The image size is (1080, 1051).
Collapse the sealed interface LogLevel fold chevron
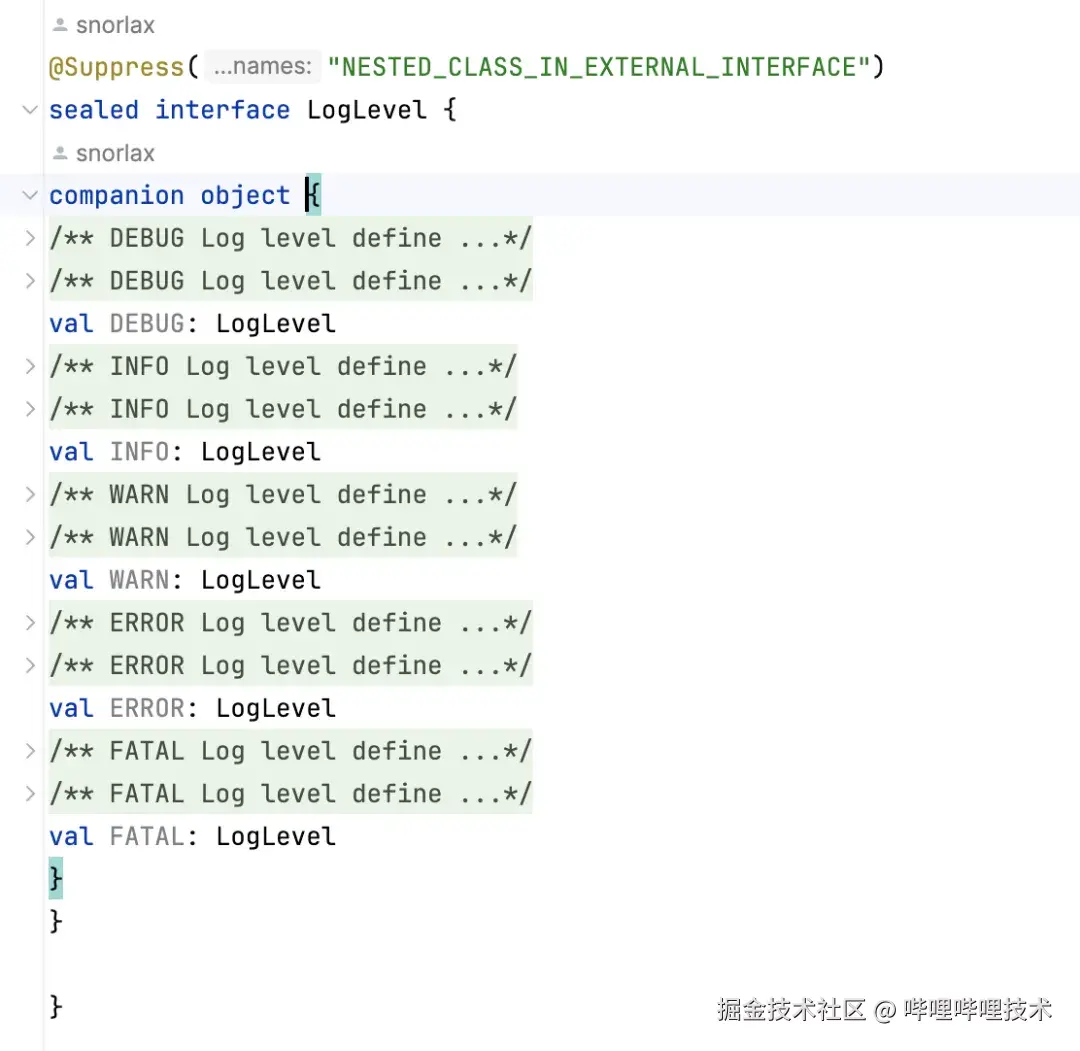(30, 110)
